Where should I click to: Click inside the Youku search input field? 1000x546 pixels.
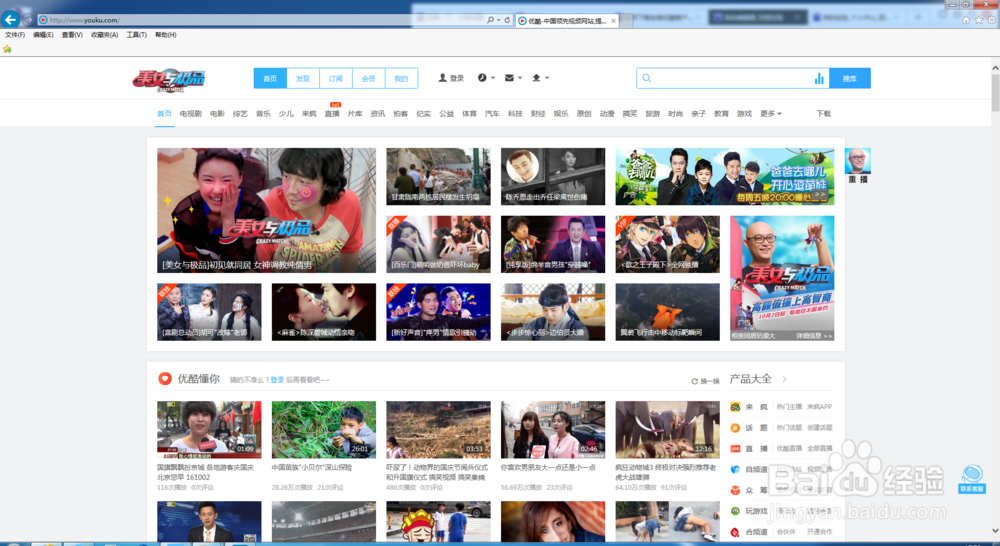coord(732,78)
